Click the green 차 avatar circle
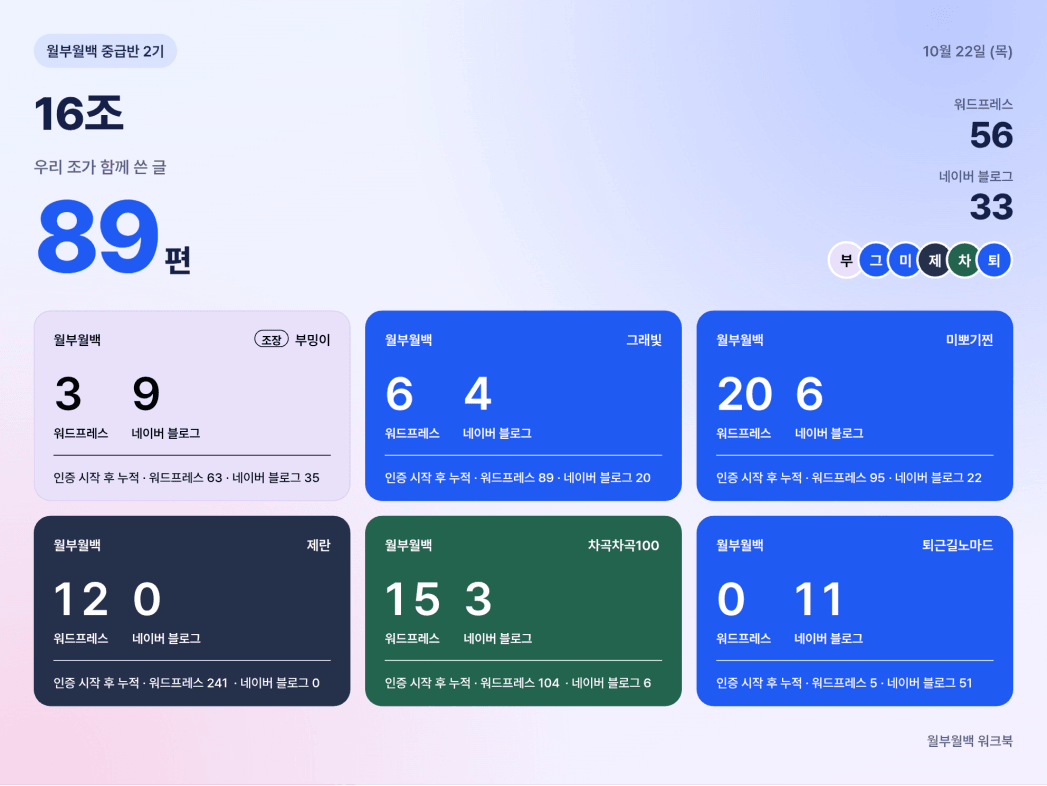The height and width of the screenshot is (786, 1047). coord(964,260)
